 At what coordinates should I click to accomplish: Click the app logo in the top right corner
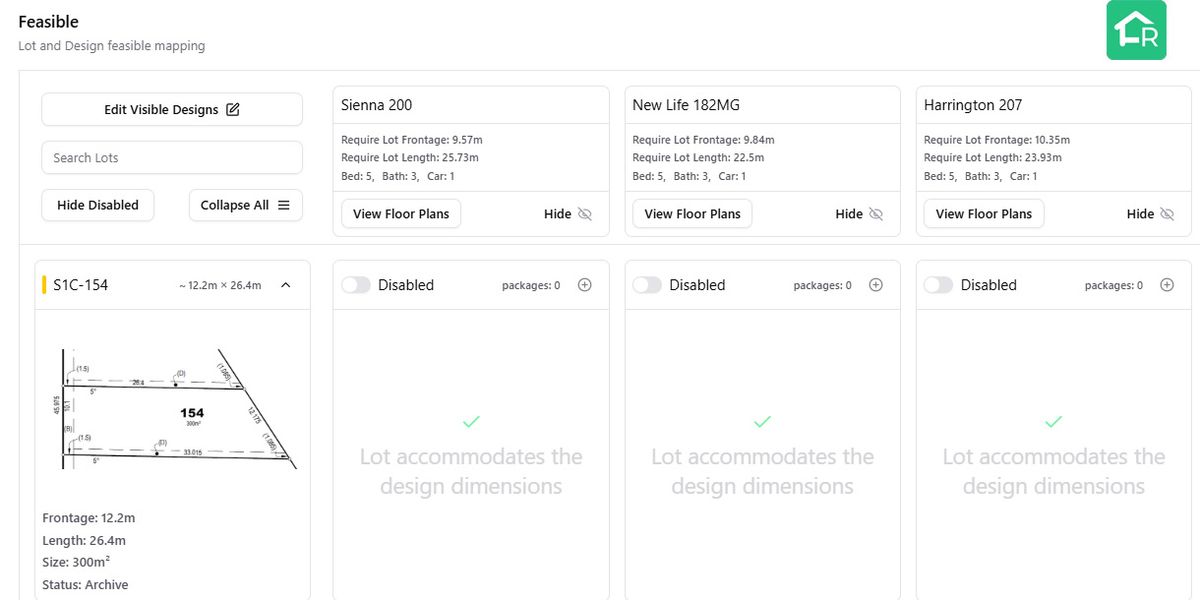(x=1136, y=30)
